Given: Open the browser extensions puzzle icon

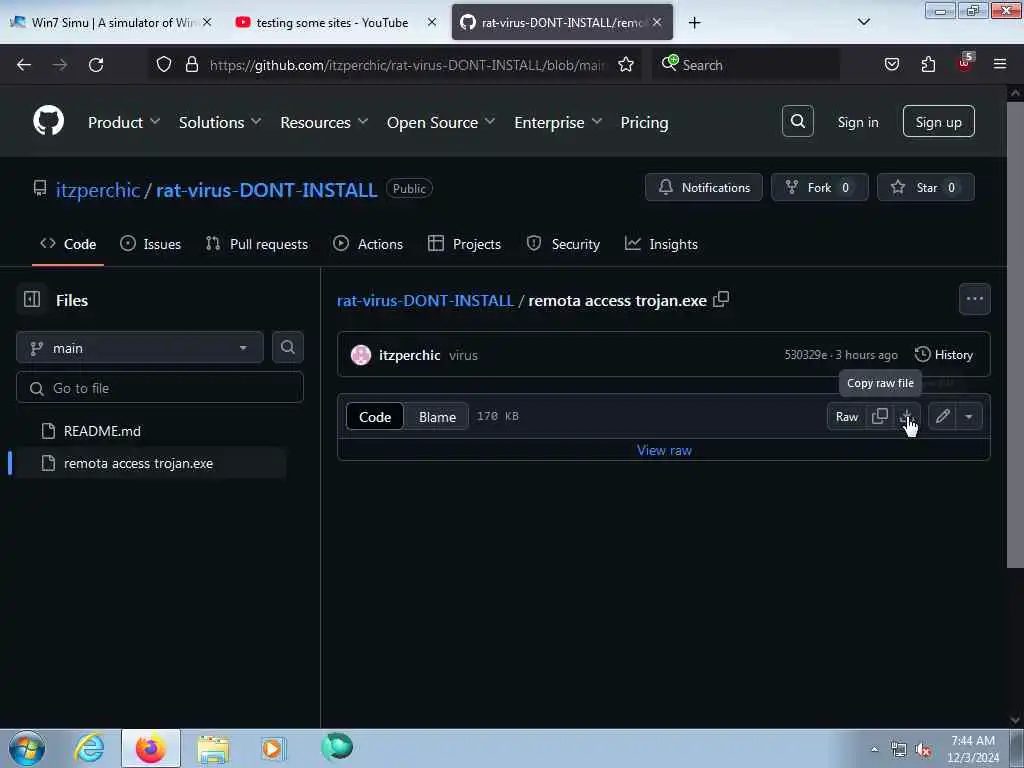Looking at the screenshot, I should click(x=928, y=65).
